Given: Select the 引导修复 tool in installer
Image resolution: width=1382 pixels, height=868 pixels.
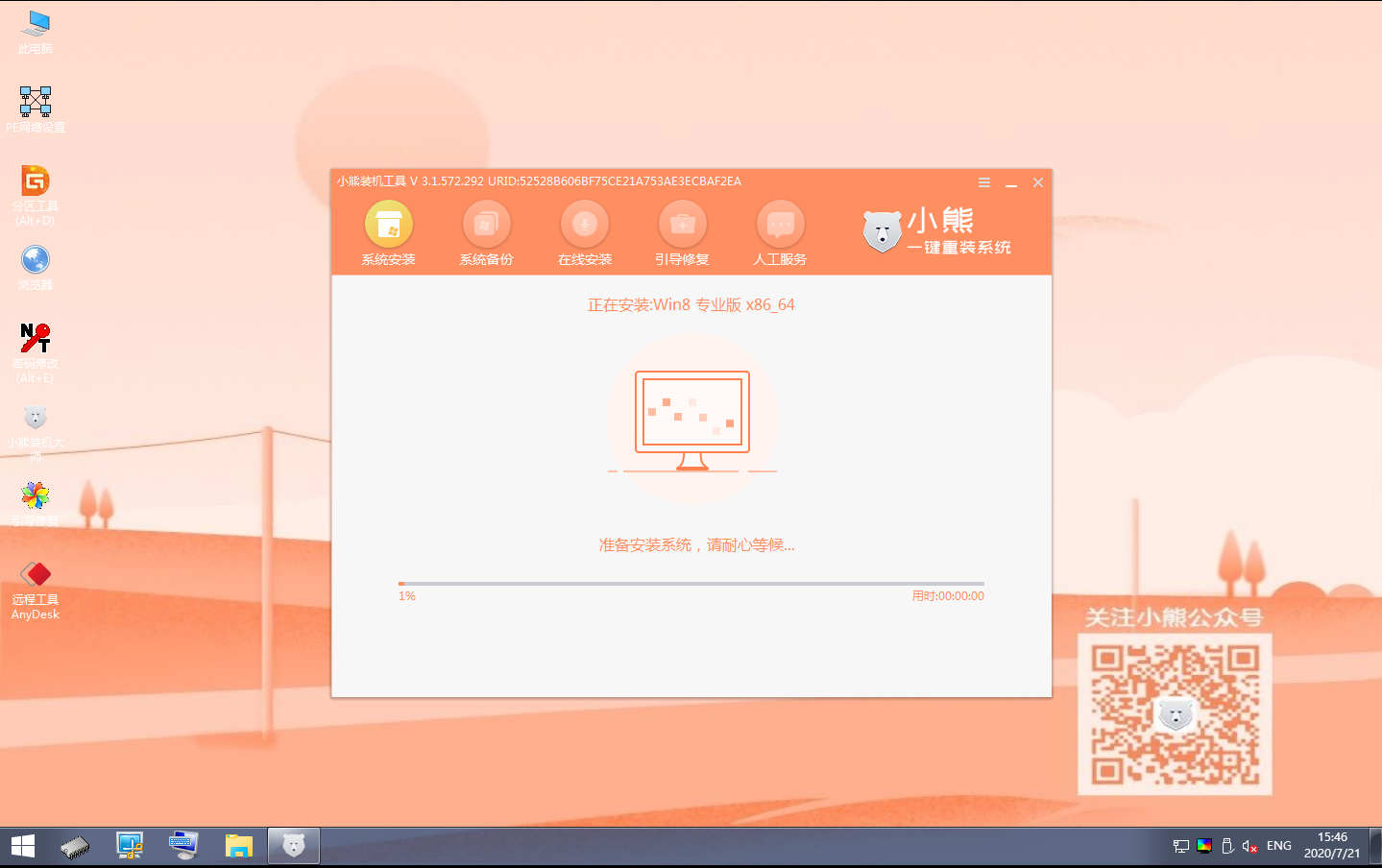Looking at the screenshot, I should 683,234.
